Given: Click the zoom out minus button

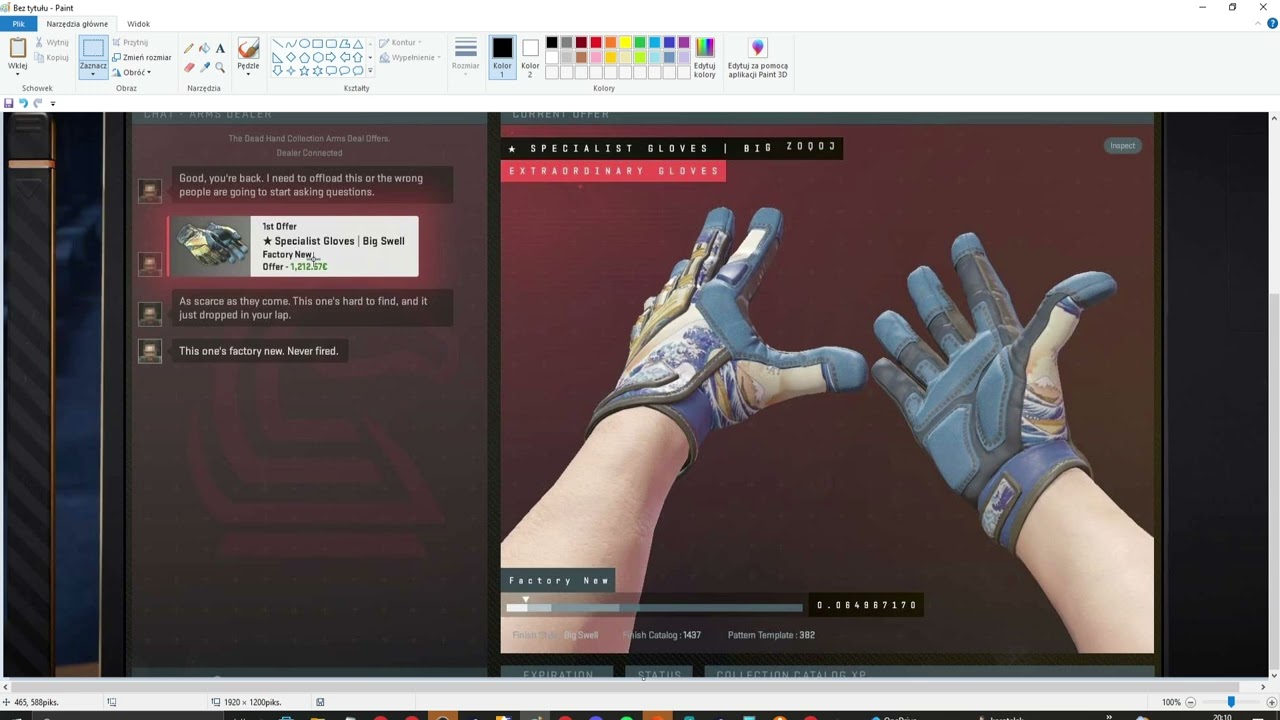Looking at the screenshot, I should point(1190,702).
